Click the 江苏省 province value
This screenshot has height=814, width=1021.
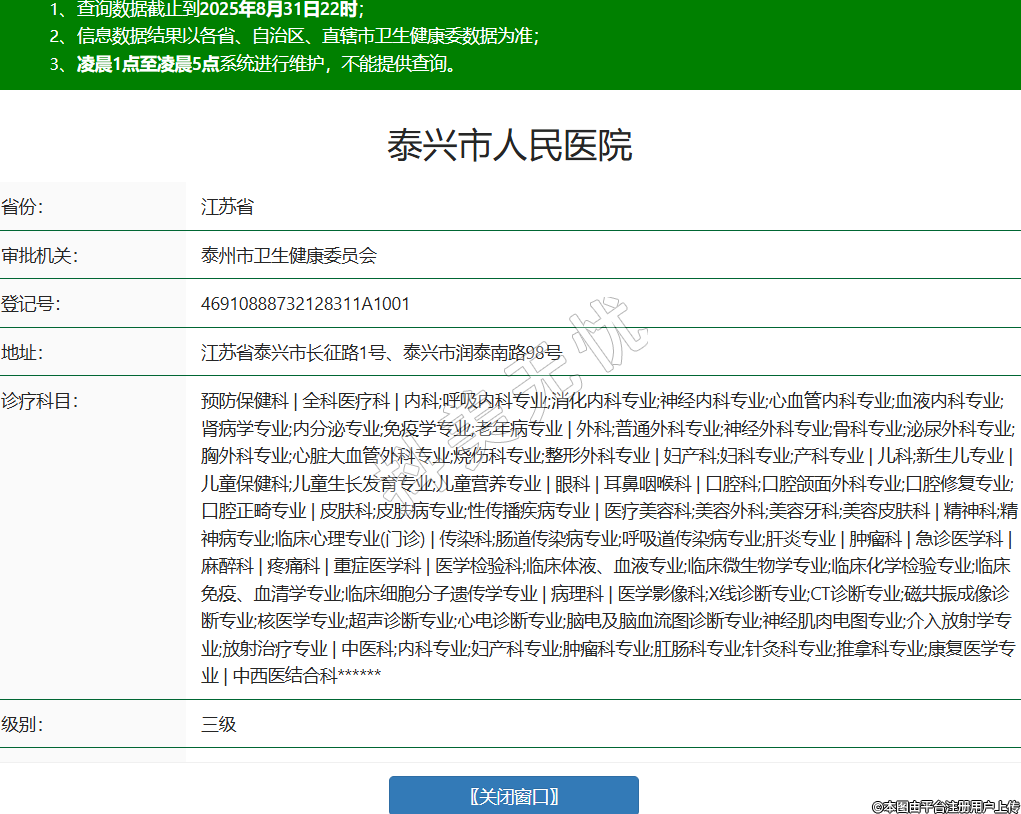coord(227,207)
